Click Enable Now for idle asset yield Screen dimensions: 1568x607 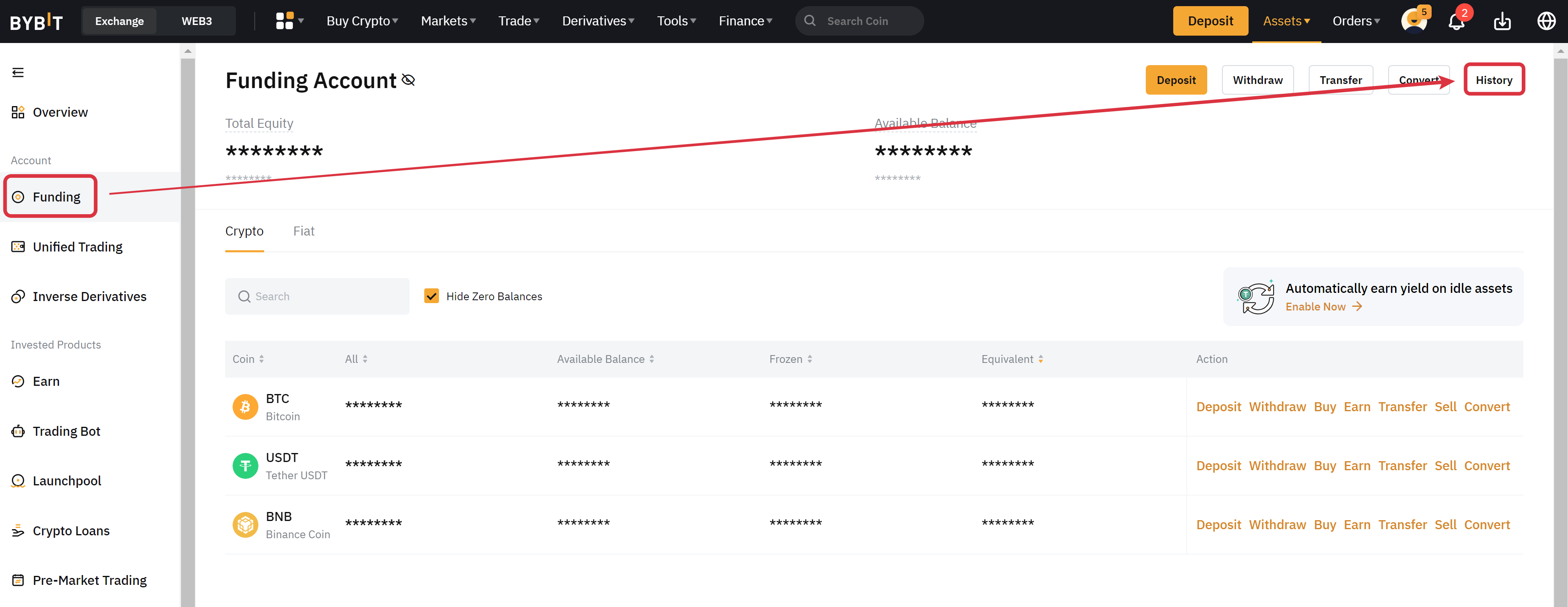[1316, 306]
